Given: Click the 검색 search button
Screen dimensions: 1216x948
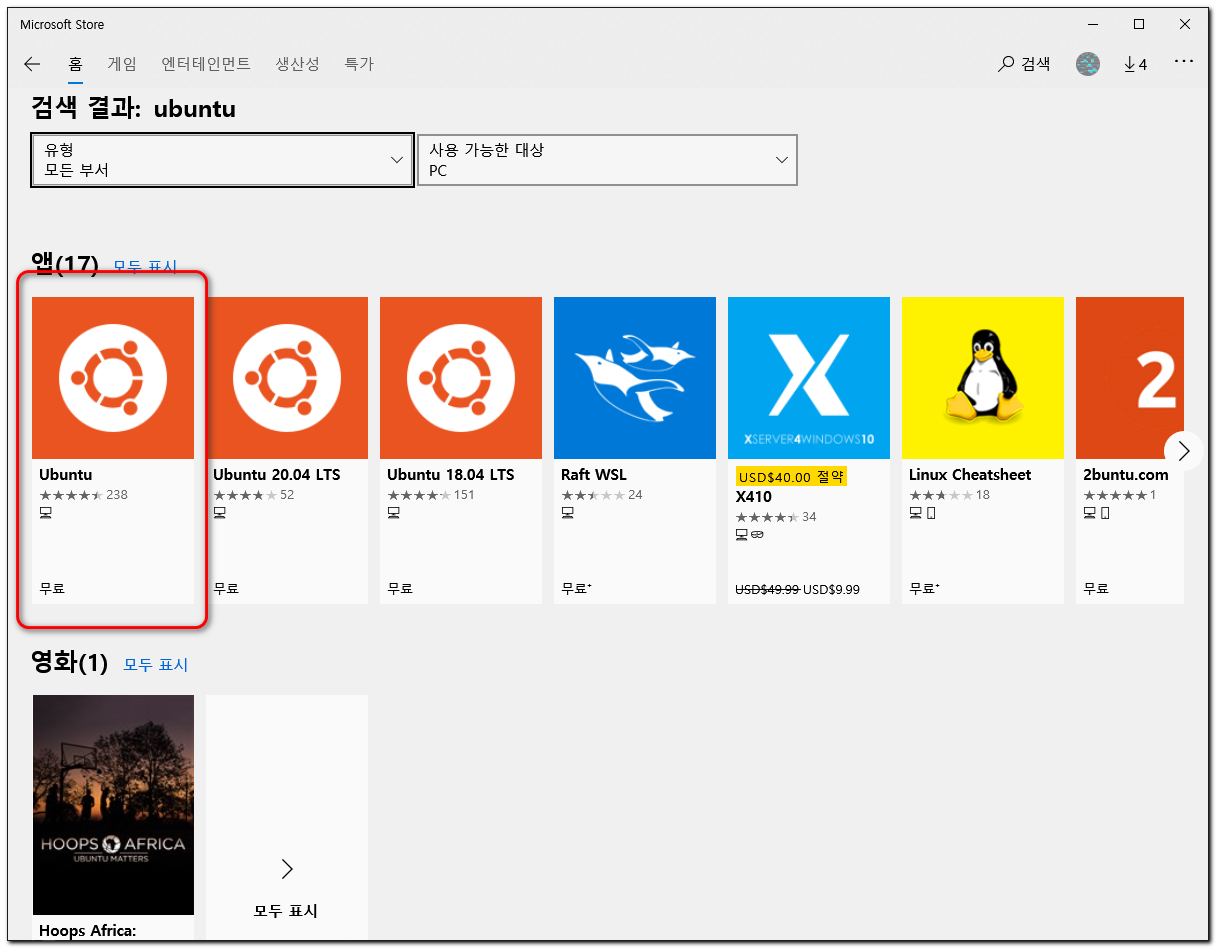Looking at the screenshot, I should (1024, 64).
